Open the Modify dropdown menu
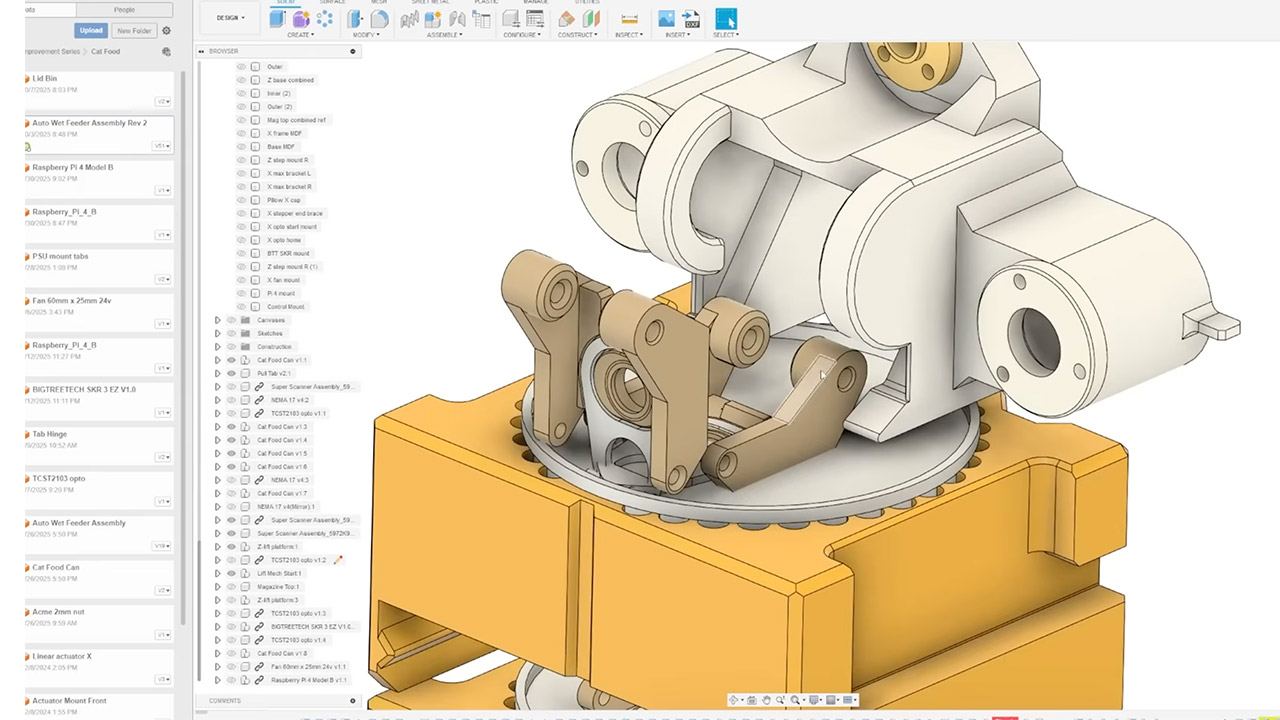The height and width of the screenshot is (720, 1280). 365,35
